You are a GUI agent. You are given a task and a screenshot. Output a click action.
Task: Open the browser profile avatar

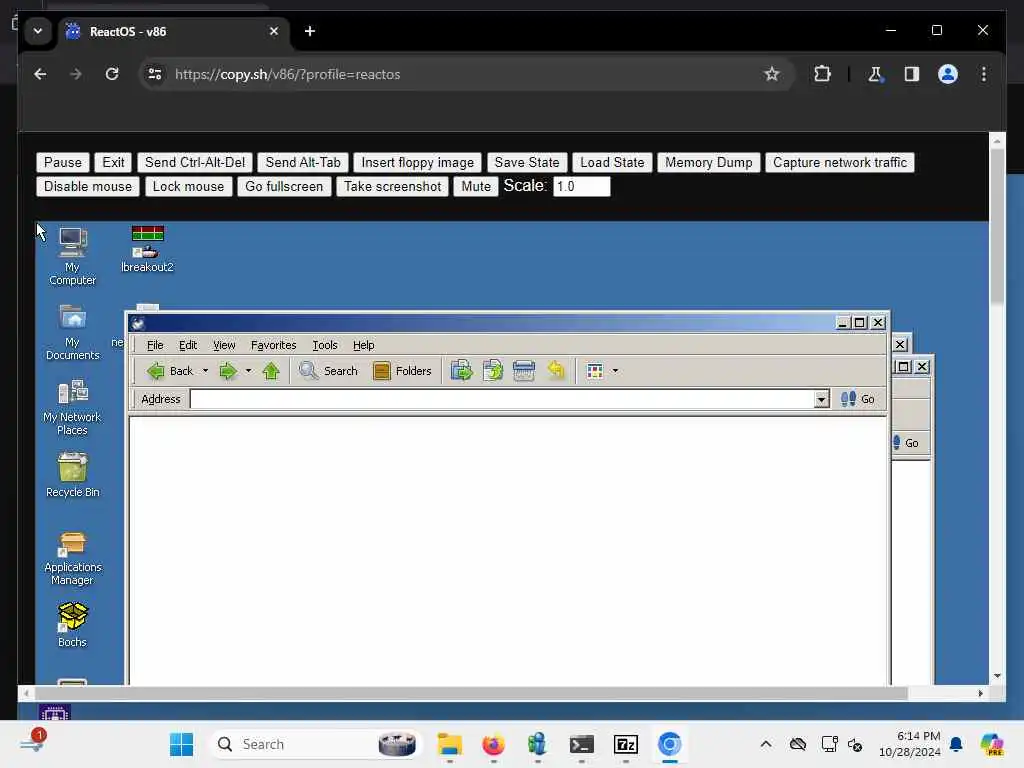[948, 74]
